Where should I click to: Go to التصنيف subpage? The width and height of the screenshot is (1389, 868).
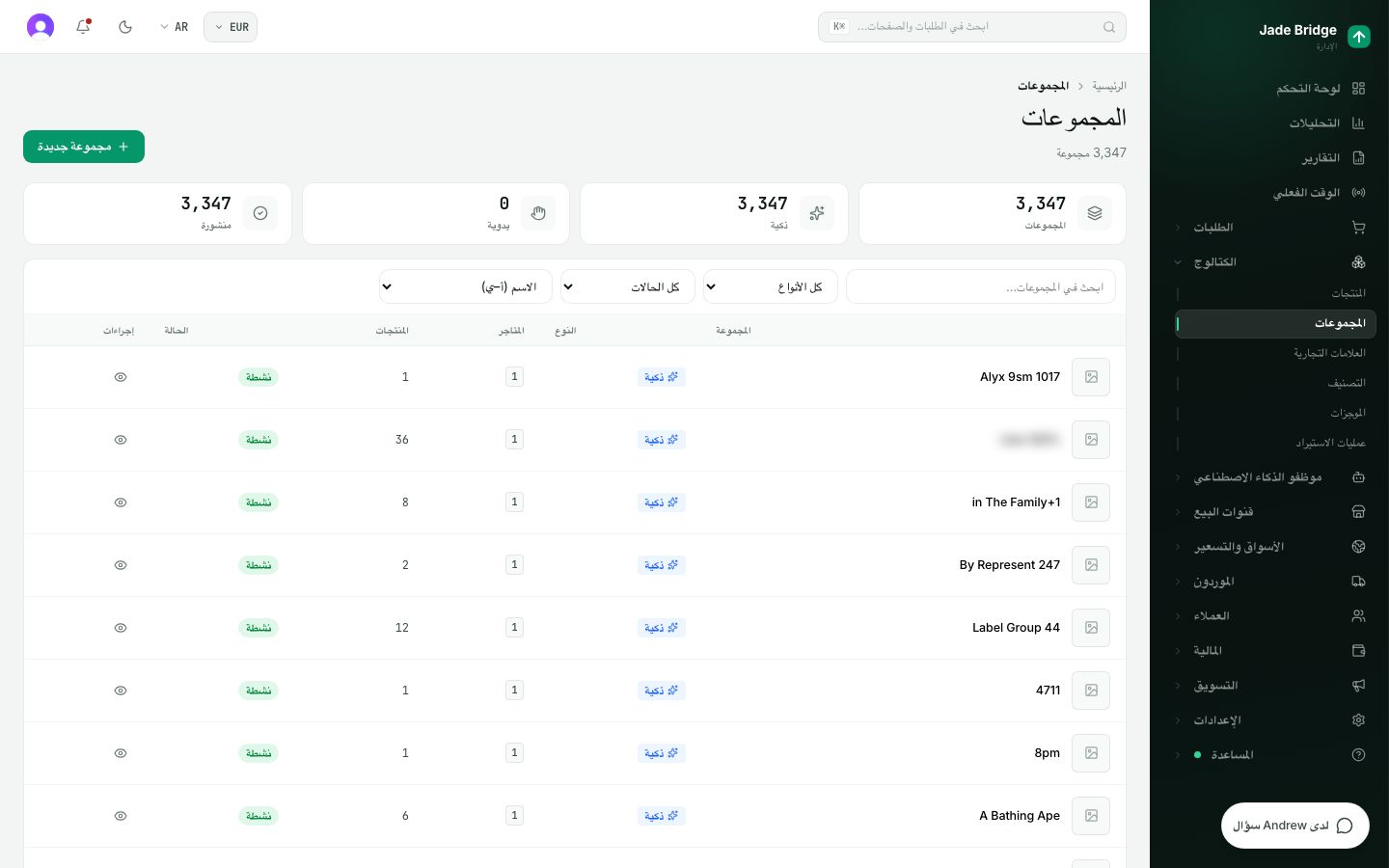pyautogui.click(x=1275, y=383)
